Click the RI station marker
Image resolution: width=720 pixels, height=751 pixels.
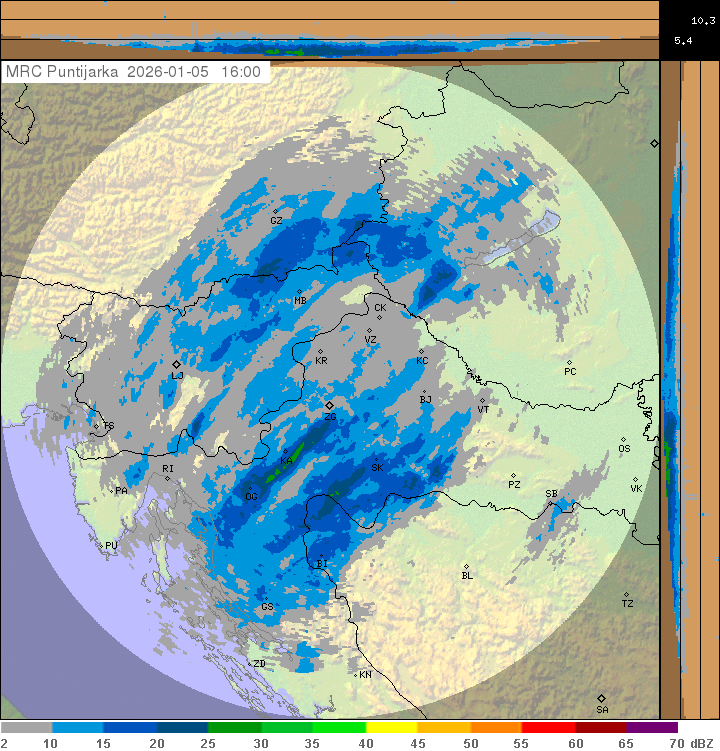[x=167, y=478]
